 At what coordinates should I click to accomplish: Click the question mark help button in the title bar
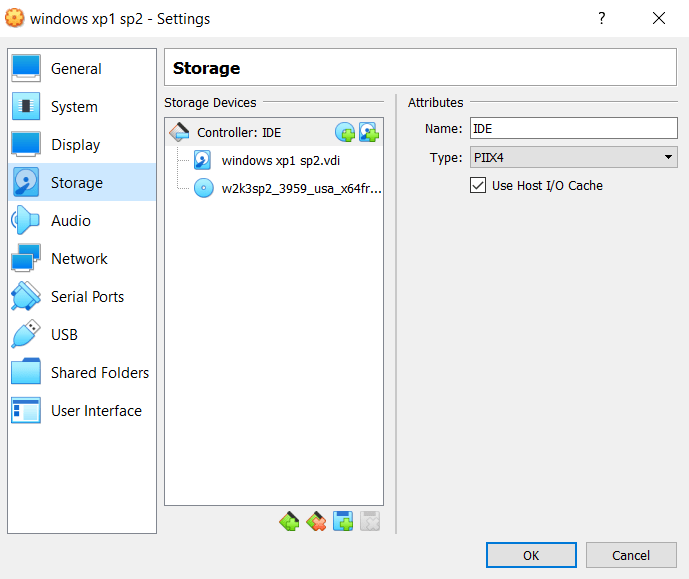(x=602, y=18)
